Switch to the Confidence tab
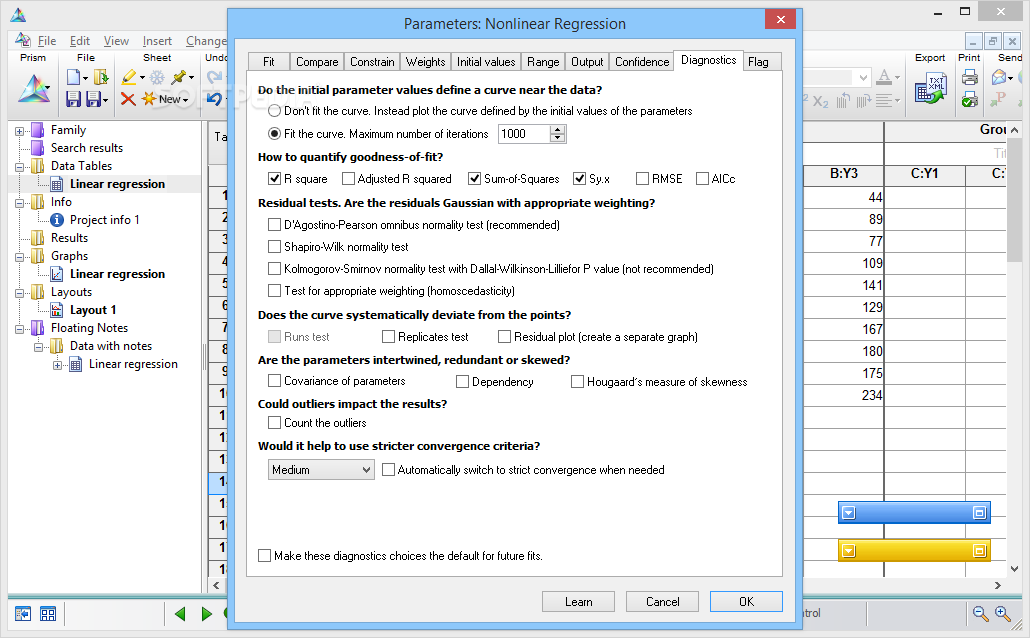The height and width of the screenshot is (638, 1030). pos(642,62)
